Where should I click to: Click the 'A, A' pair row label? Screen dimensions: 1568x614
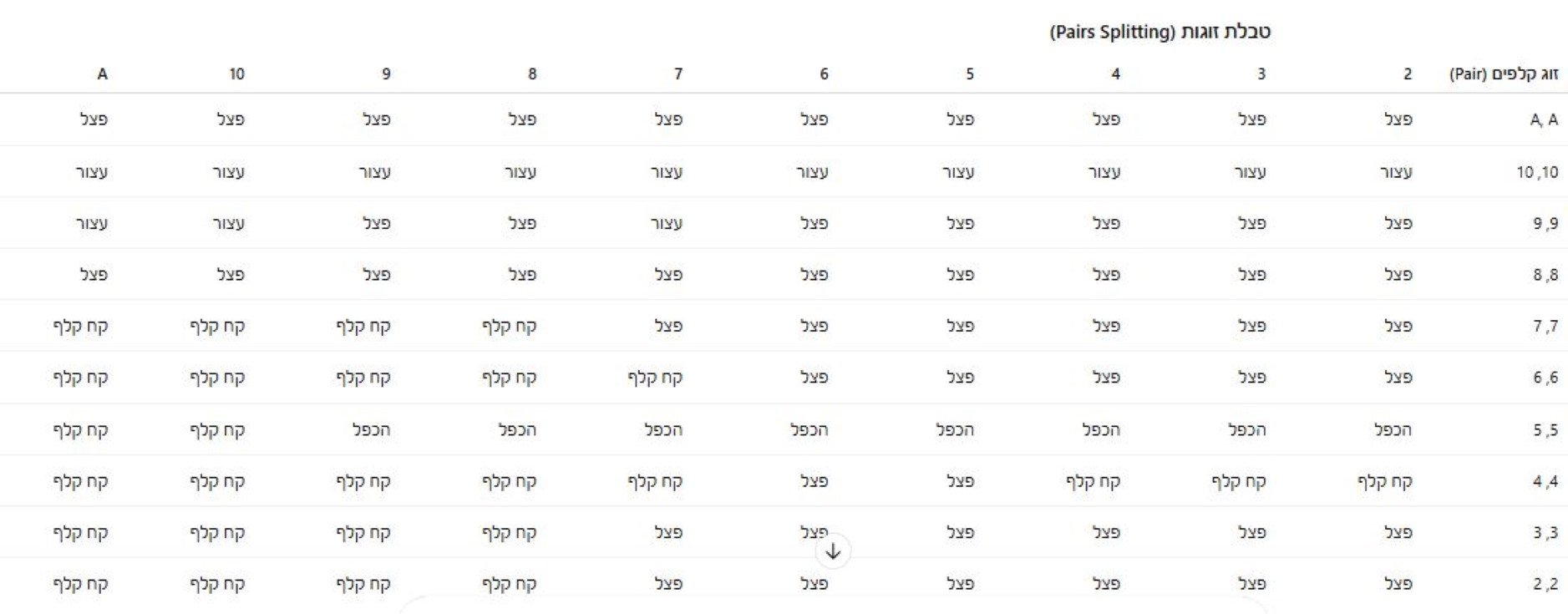click(x=1544, y=119)
